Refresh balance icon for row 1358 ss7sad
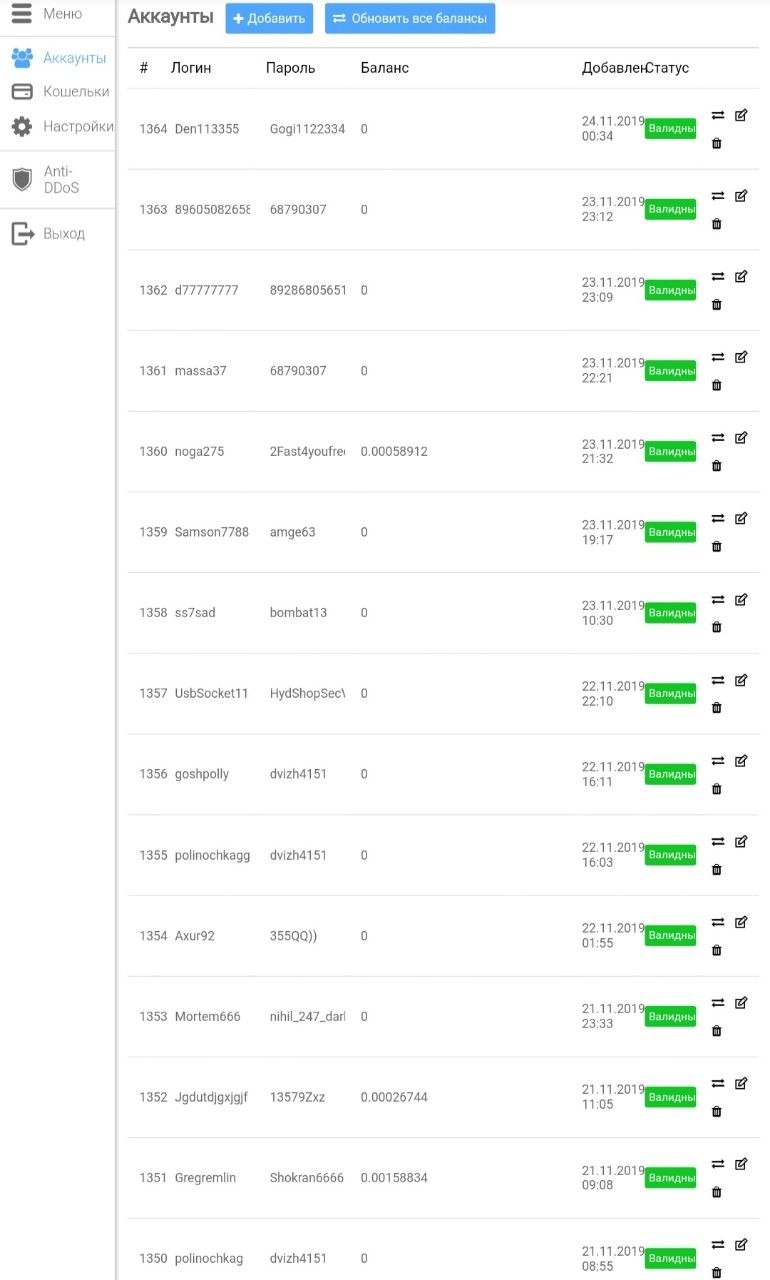Viewport: 770px width, 1280px height. tap(718, 600)
